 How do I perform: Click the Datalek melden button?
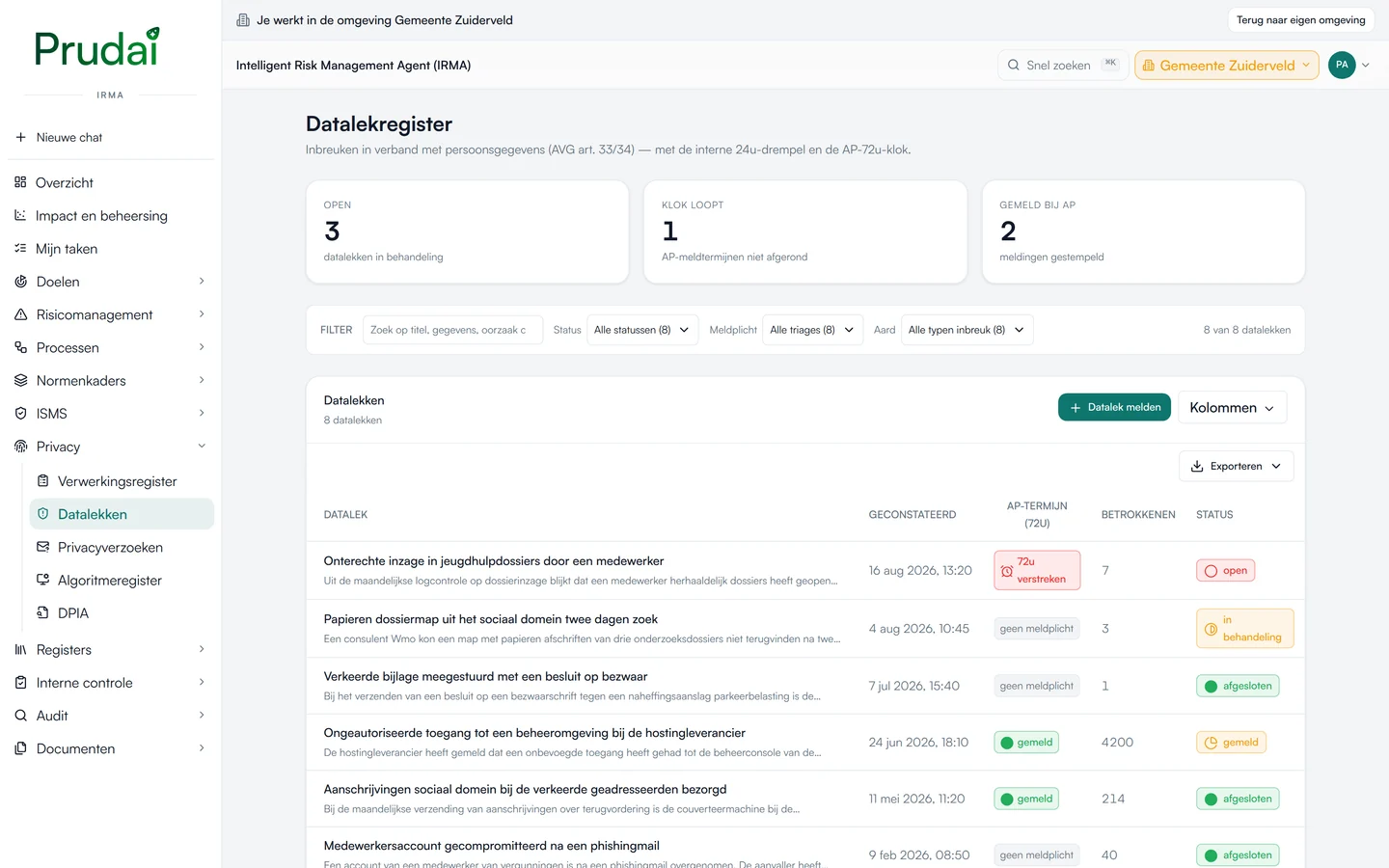tap(1114, 407)
